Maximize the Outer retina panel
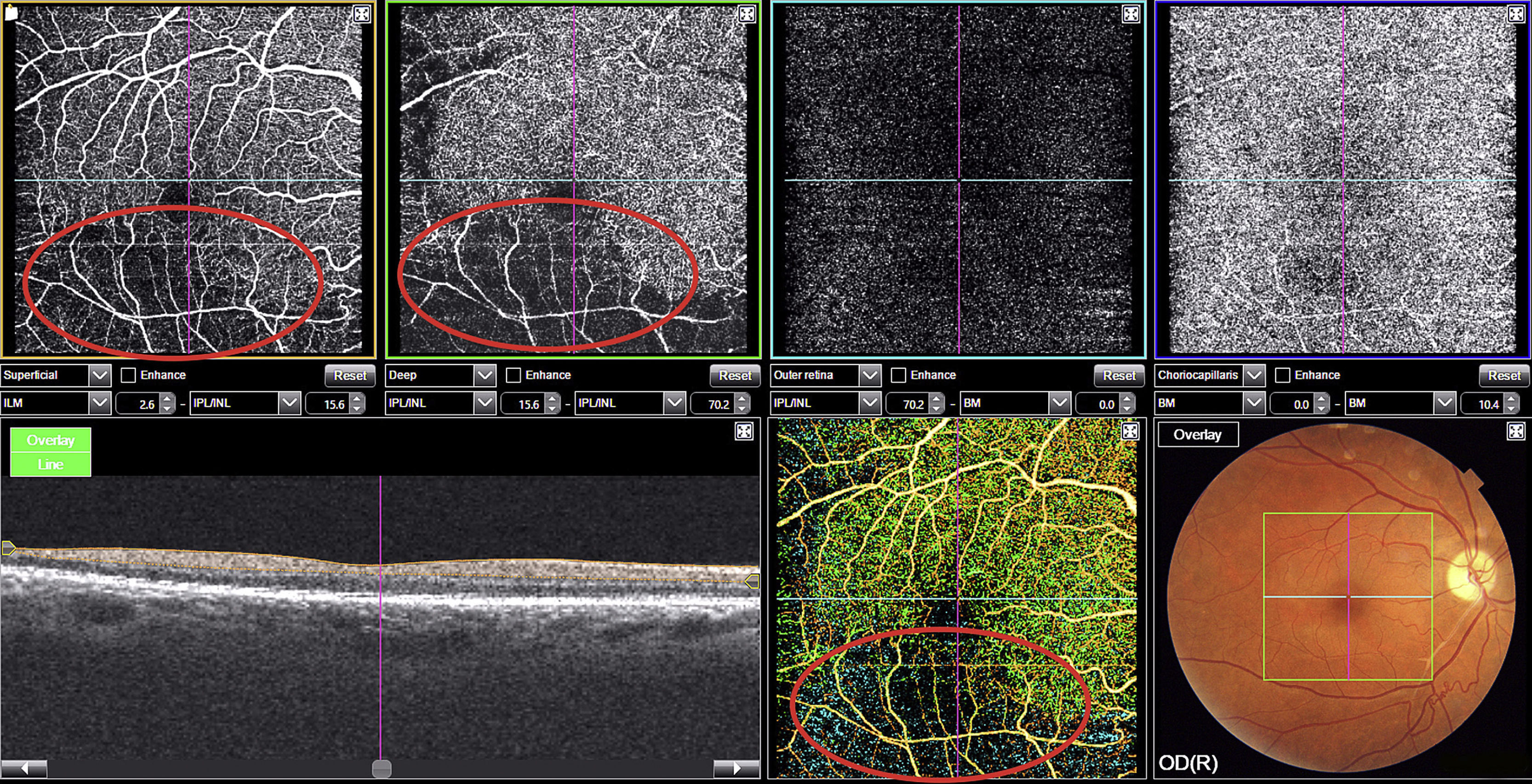1532x784 pixels. tap(1131, 14)
